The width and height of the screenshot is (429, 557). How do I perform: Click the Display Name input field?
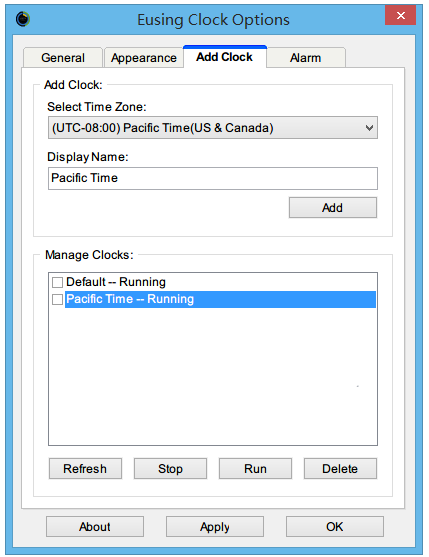tap(213, 178)
